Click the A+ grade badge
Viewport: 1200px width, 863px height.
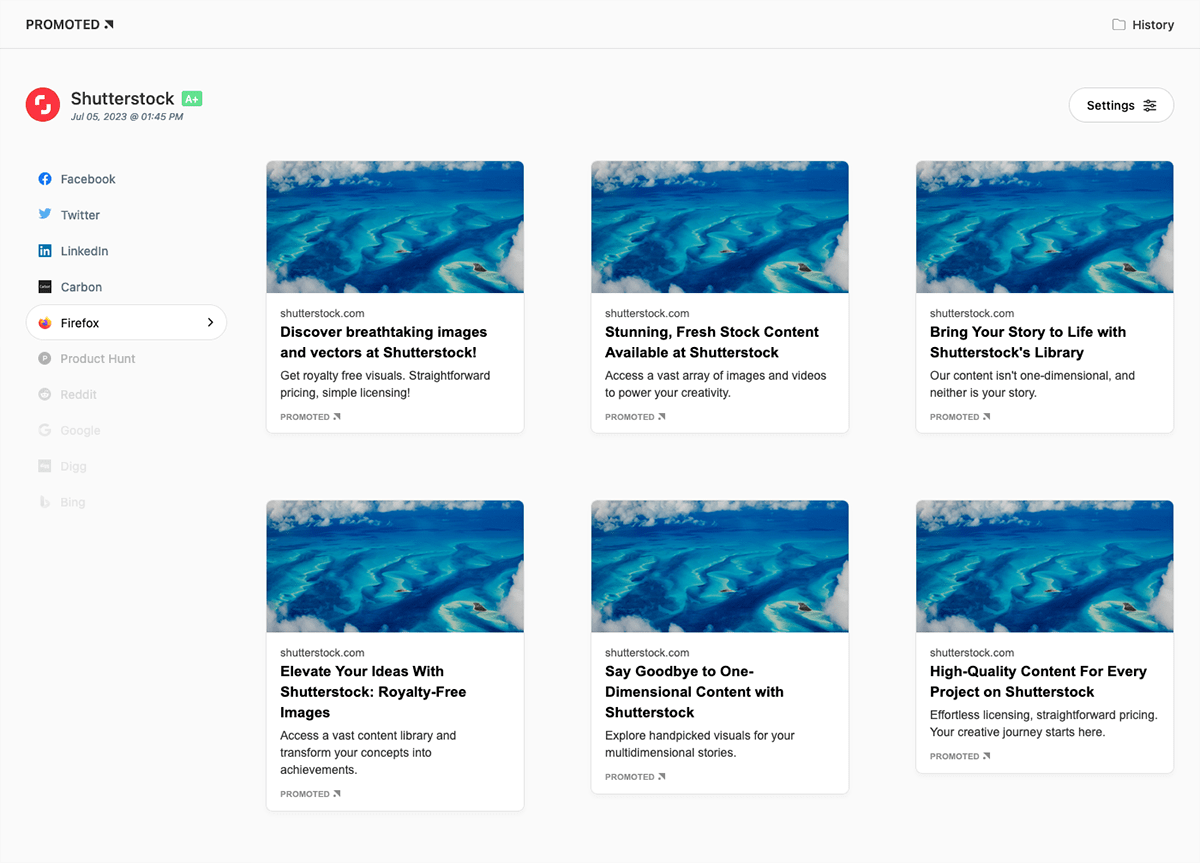coord(192,98)
